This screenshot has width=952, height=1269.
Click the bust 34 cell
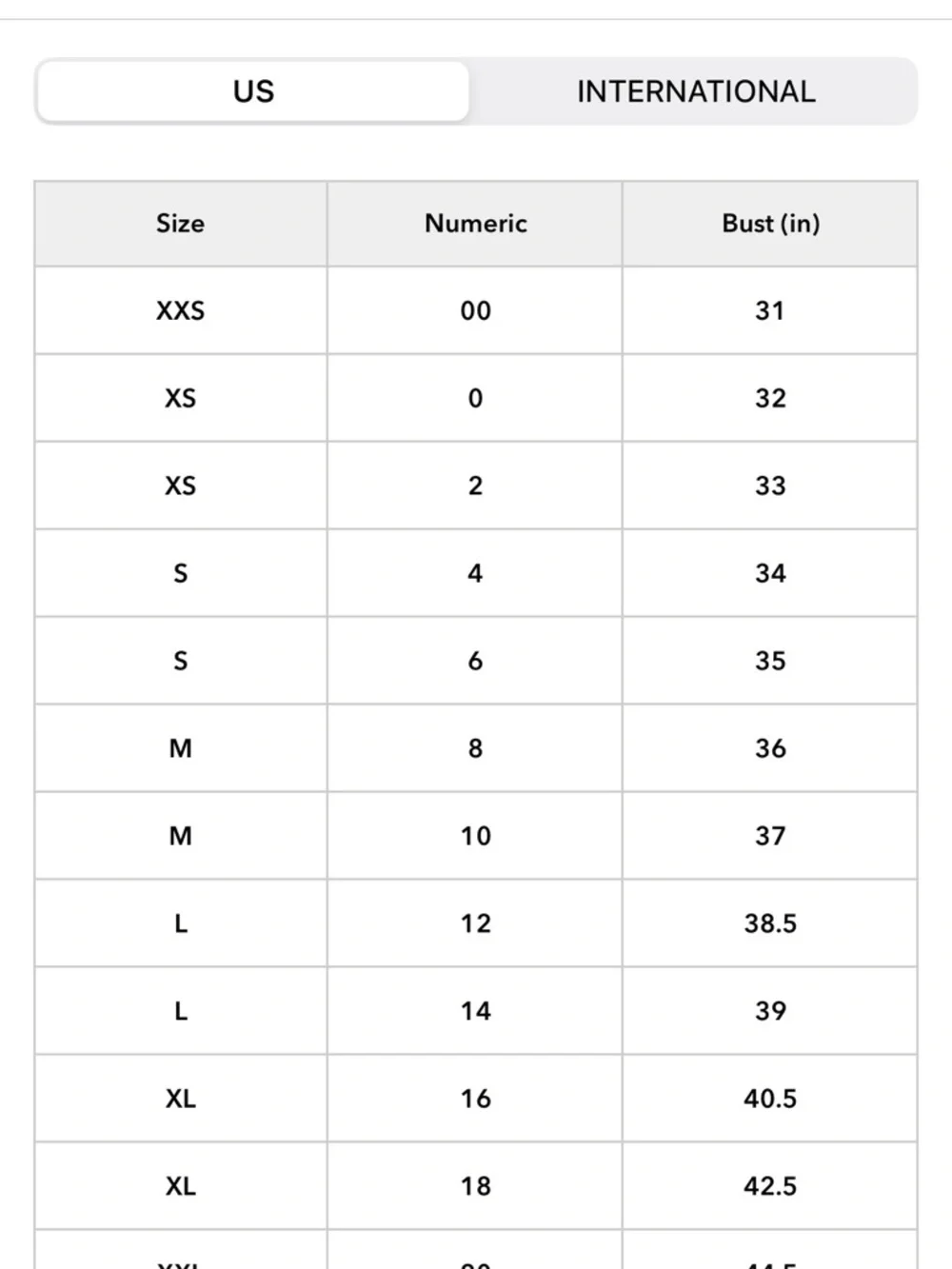coord(770,573)
